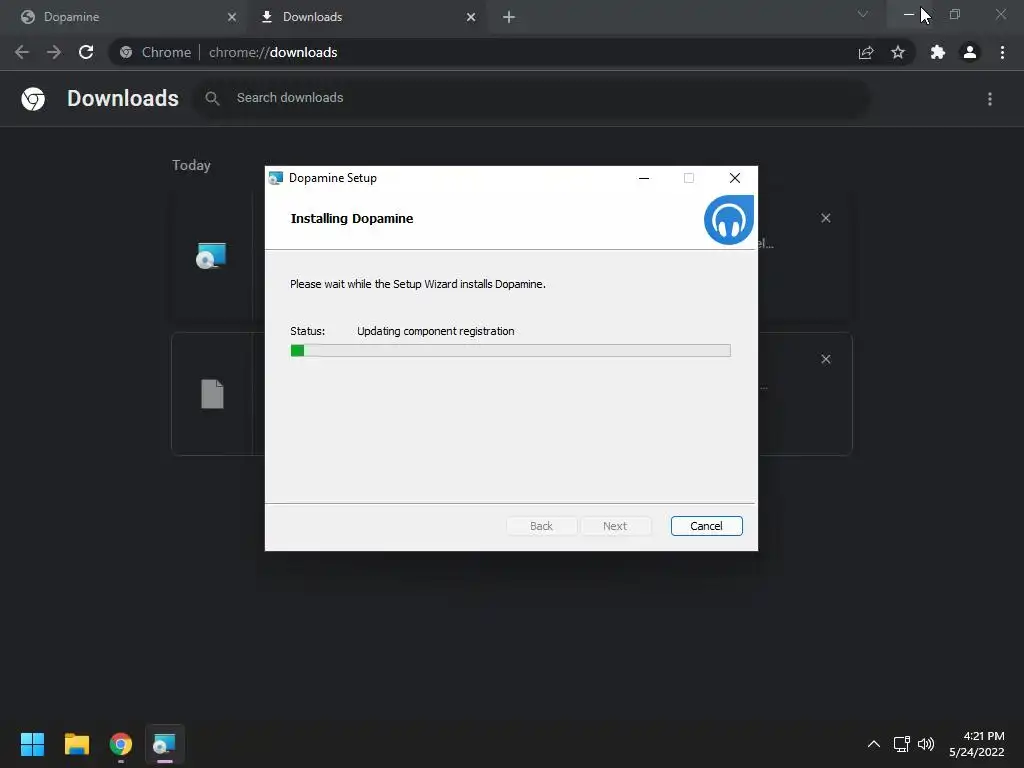This screenshot has height=768, width=1024.
Task: Open Downloads page more actions menu
Action: point(990,99)
